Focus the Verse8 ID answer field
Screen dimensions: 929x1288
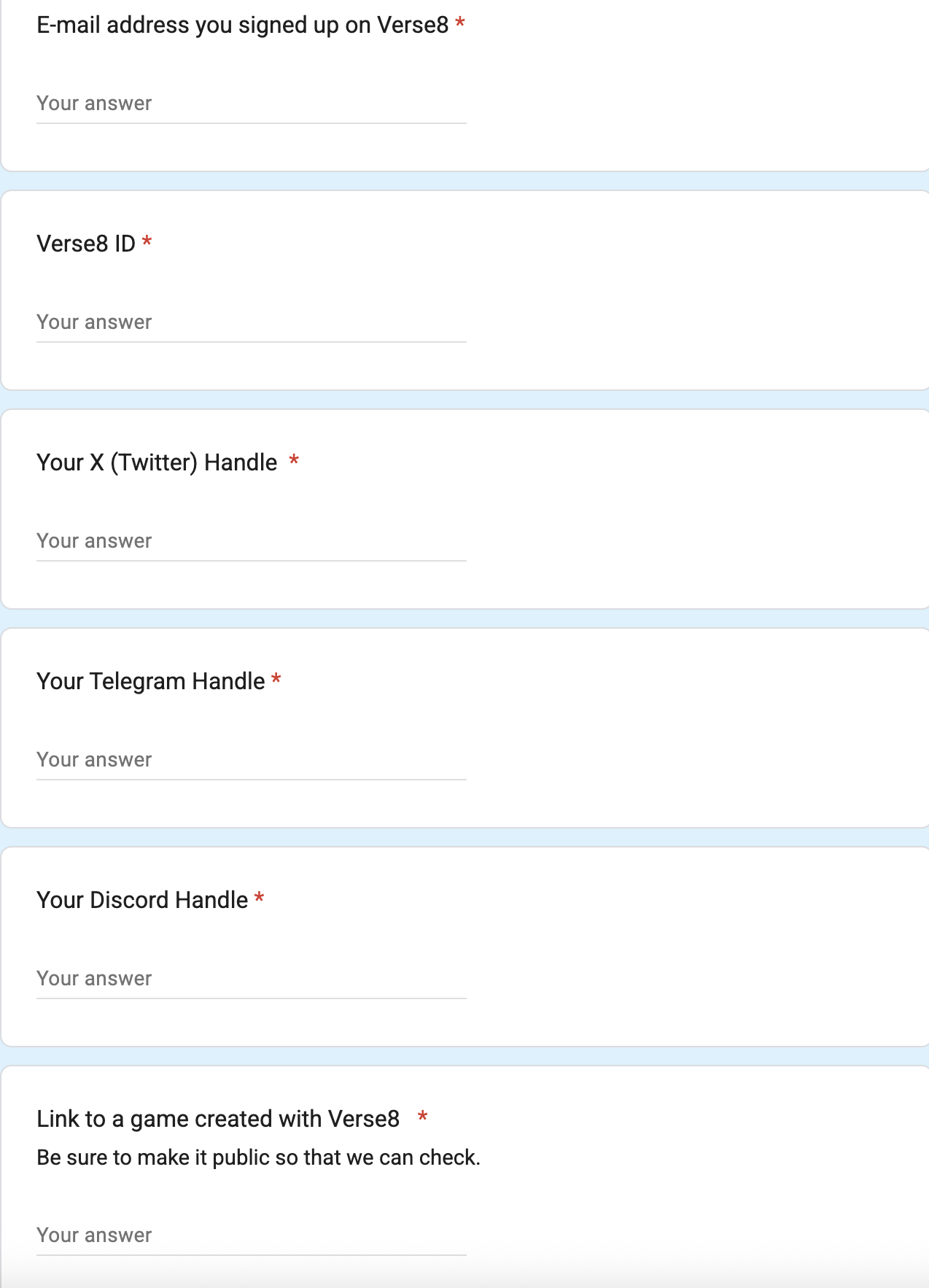tap(251, 322)
